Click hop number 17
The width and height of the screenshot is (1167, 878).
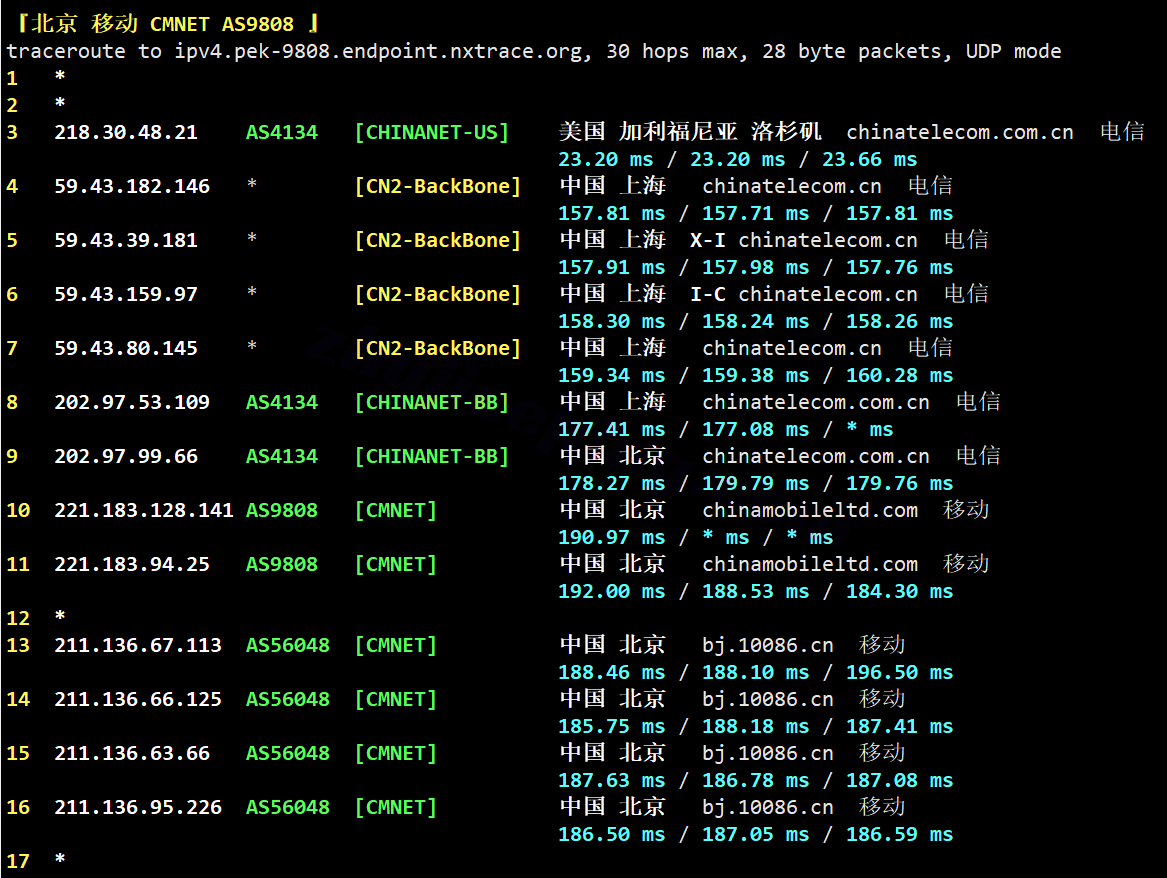click(x=18, y=862)
